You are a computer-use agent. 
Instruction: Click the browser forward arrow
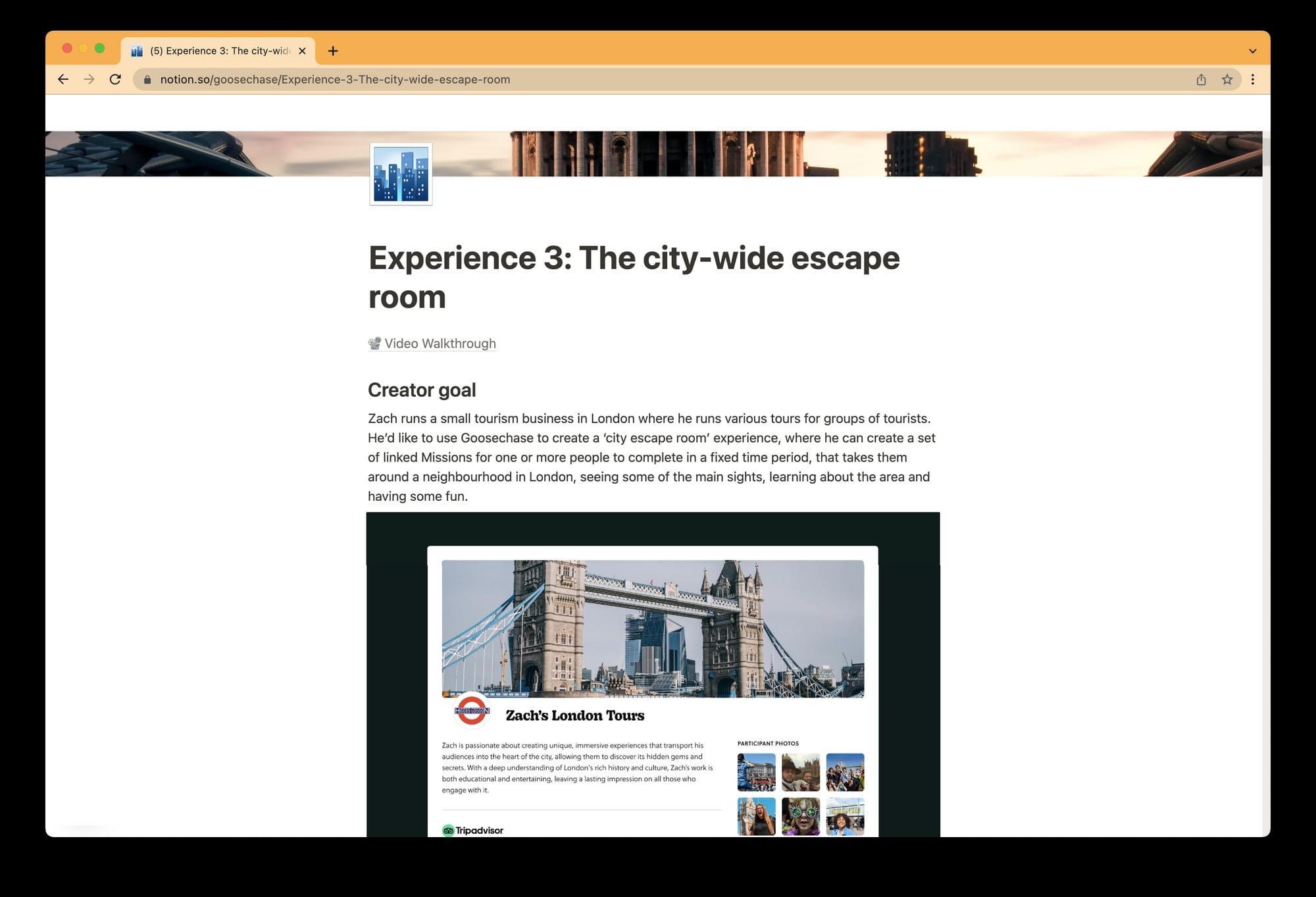coord(89,80)
